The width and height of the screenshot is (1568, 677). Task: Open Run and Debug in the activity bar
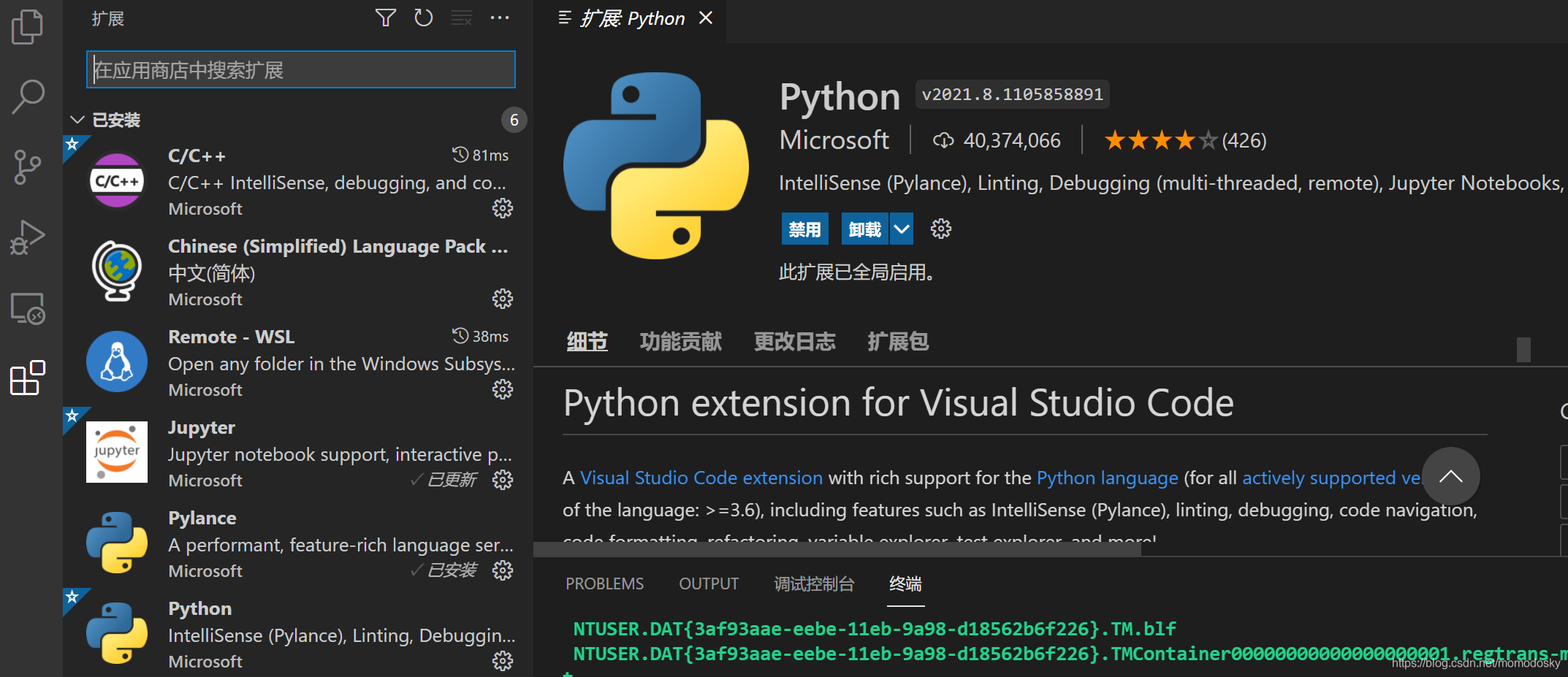click(27, 237)
